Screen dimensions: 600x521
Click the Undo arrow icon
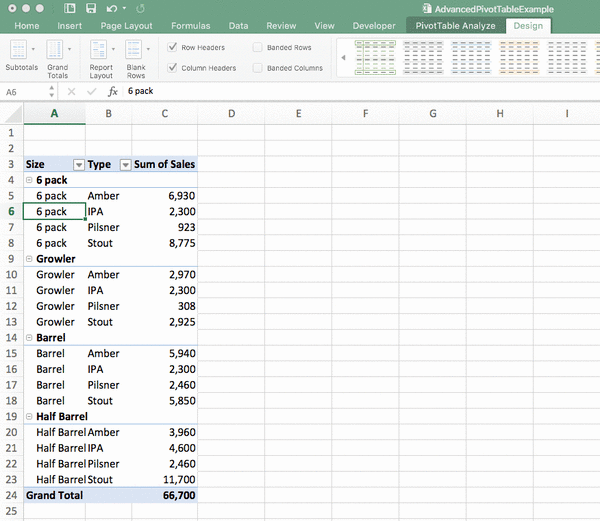(111, 8)
